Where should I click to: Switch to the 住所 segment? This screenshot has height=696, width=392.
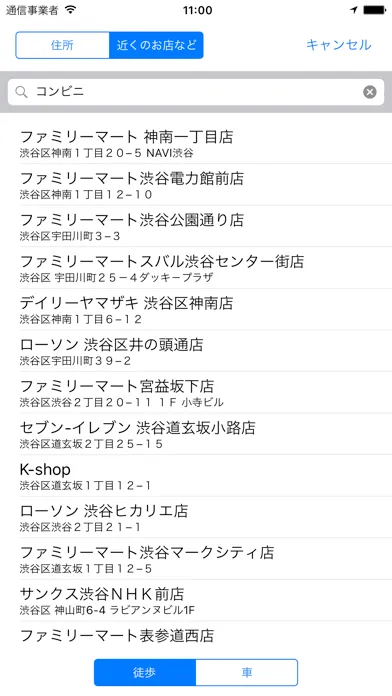[63, 45]
